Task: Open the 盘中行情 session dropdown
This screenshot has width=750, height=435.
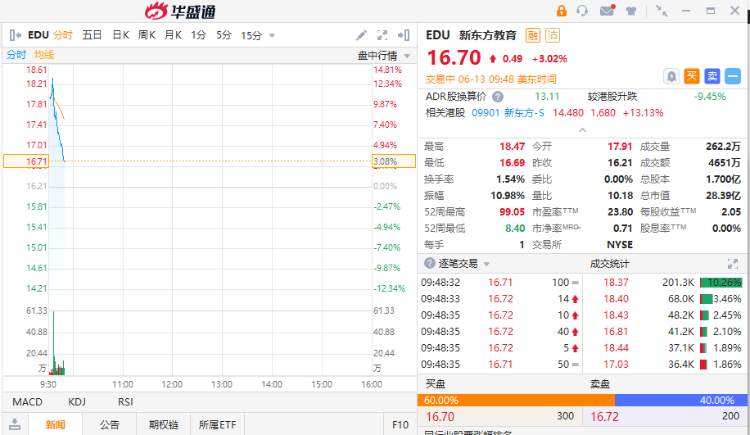Action: point(384,56)
